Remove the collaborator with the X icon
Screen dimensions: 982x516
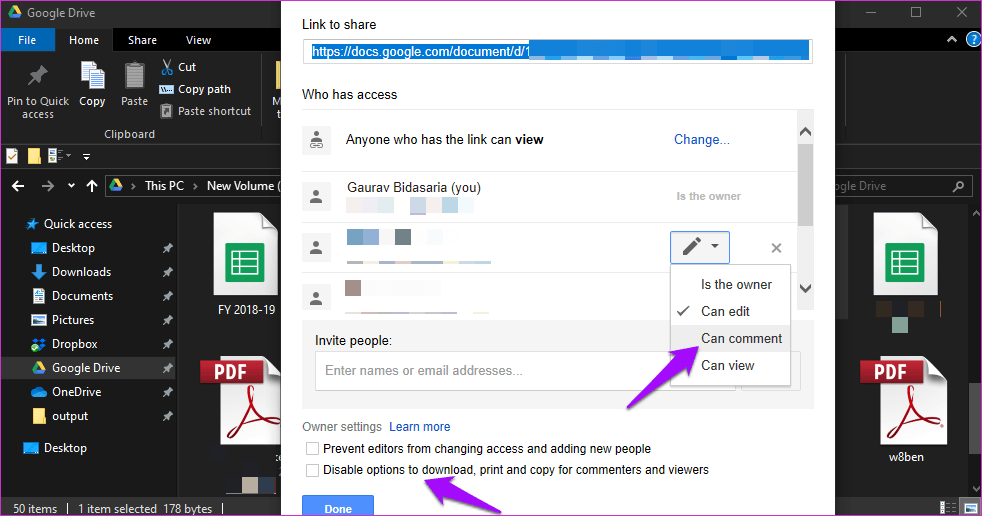pyautogui.click(x=776, y=248)
